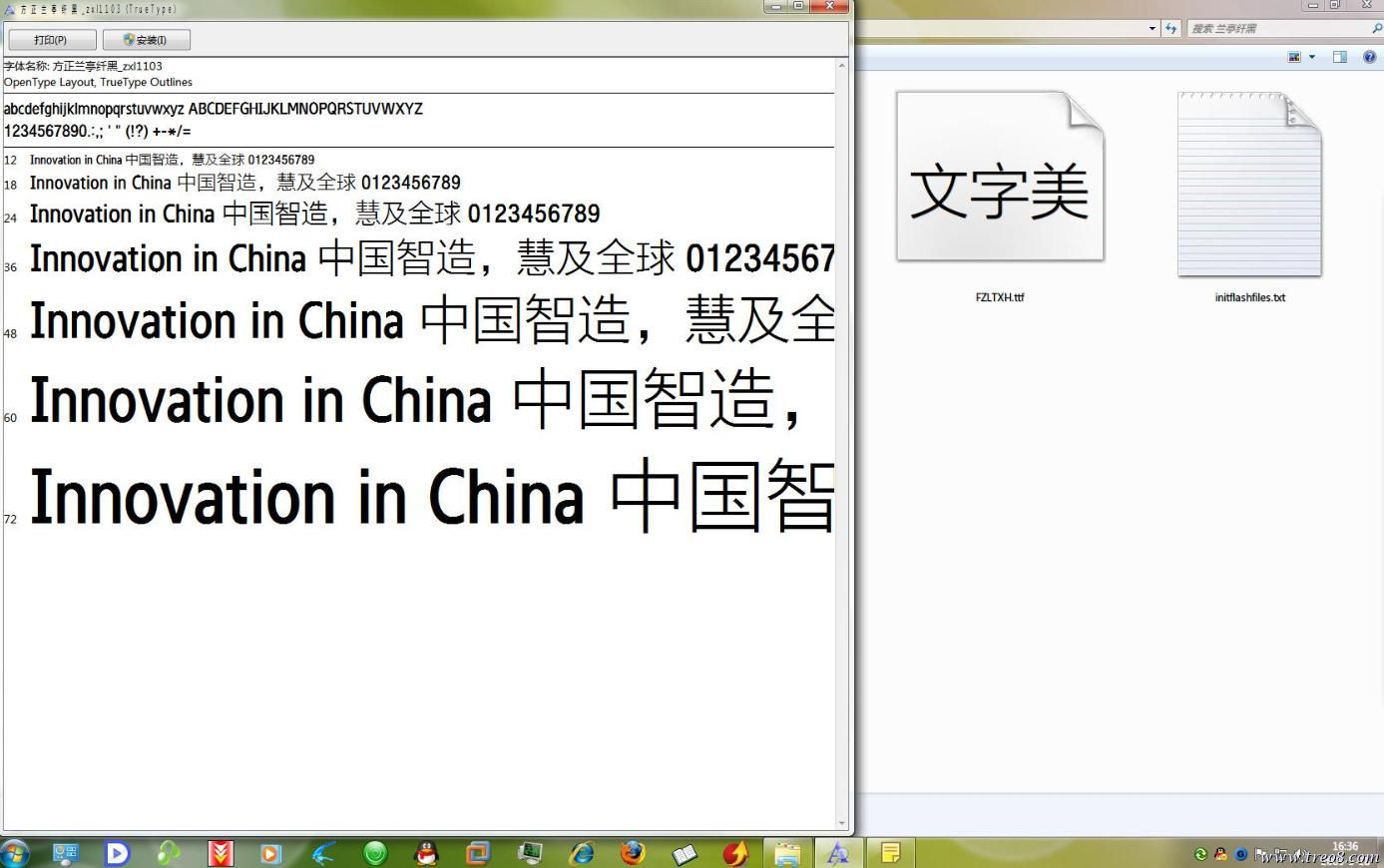The width and height of the screenshot is (1384, 868).
Task: Click the 24-point Innovation in China sample
Action: (315, 214)
